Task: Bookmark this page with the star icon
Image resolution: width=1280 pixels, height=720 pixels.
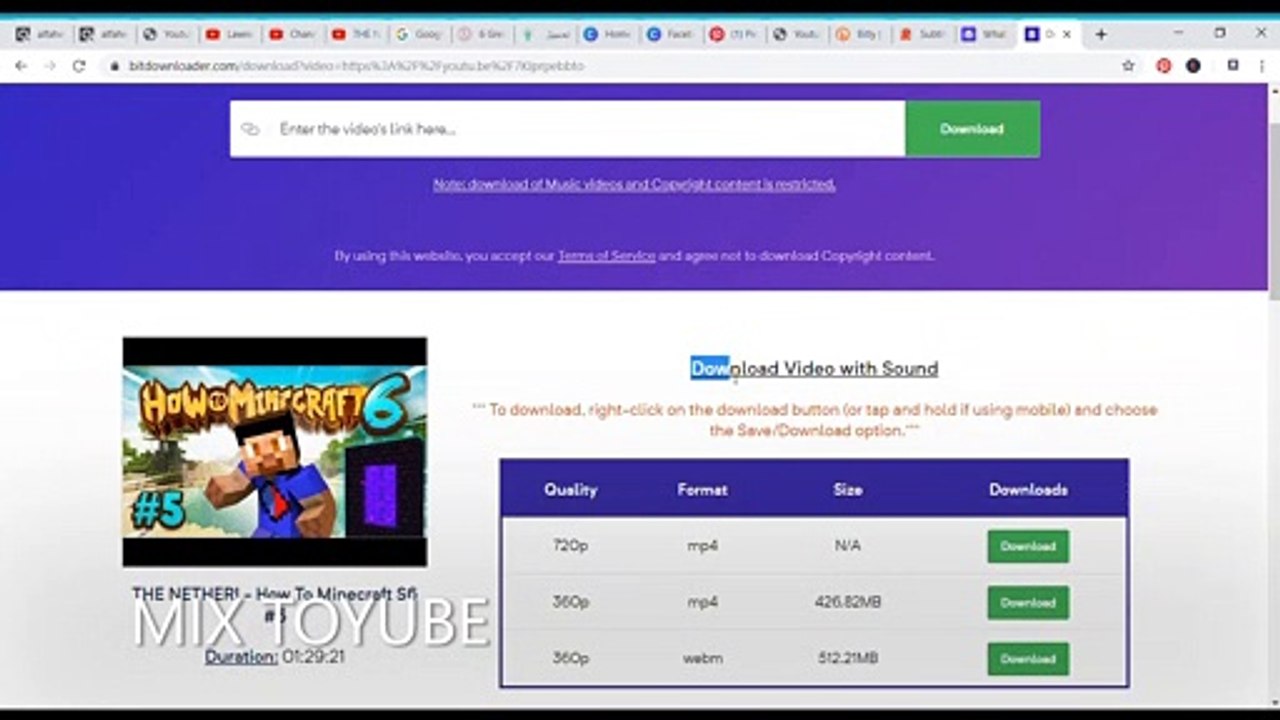Action: (x=1128, y=66)
